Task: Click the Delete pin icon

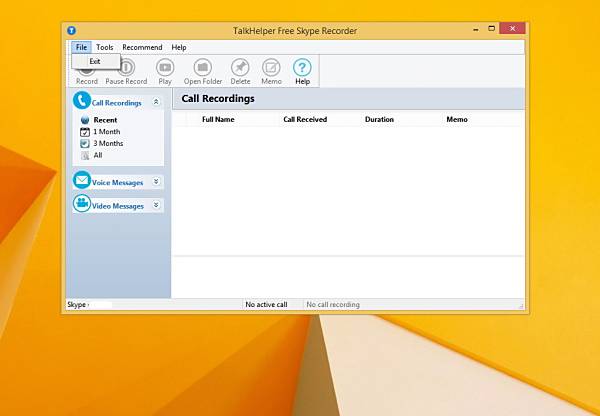Action: [x=240, y=68]
